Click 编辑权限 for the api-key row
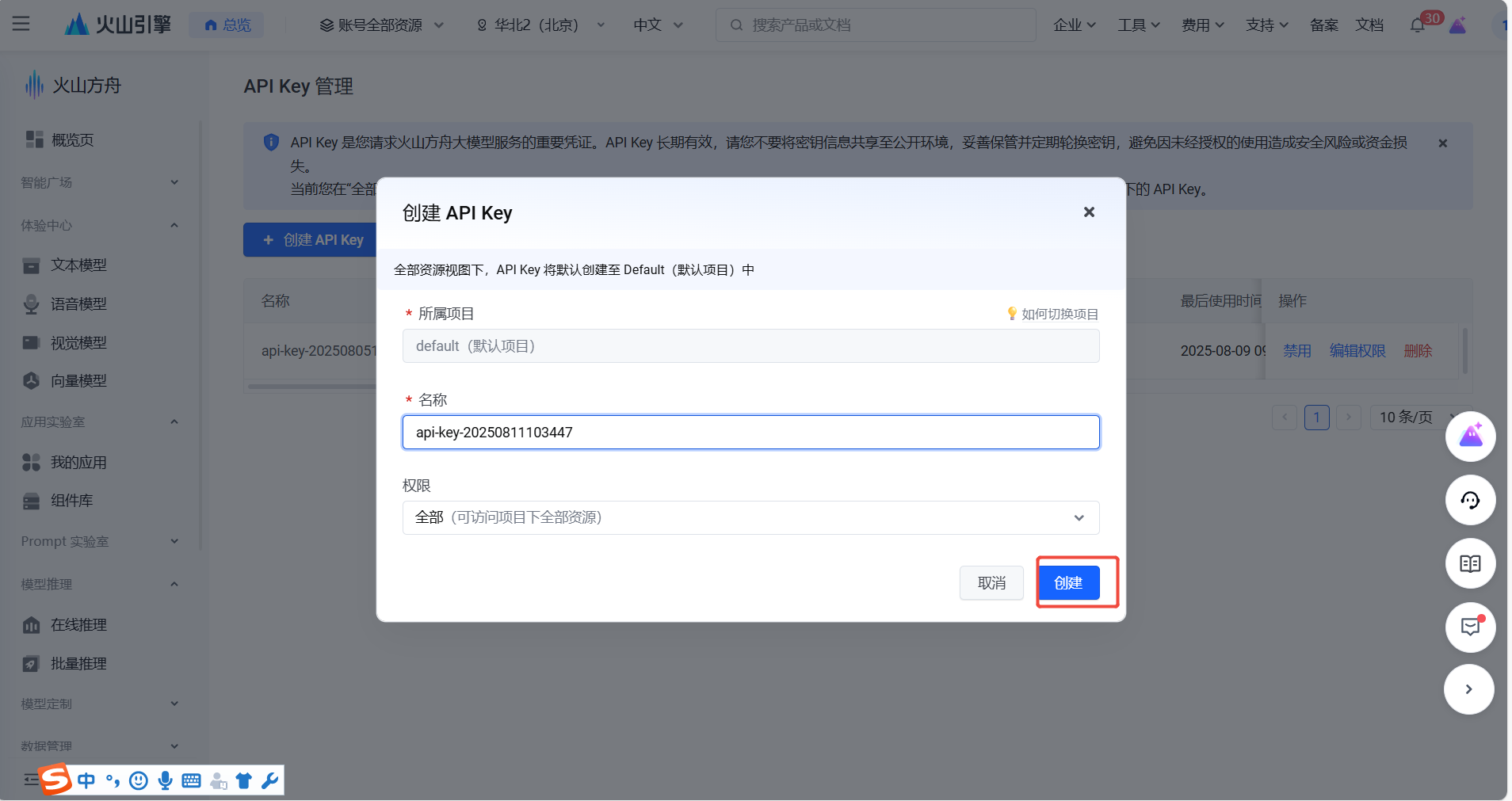 tap(1357, 350)
